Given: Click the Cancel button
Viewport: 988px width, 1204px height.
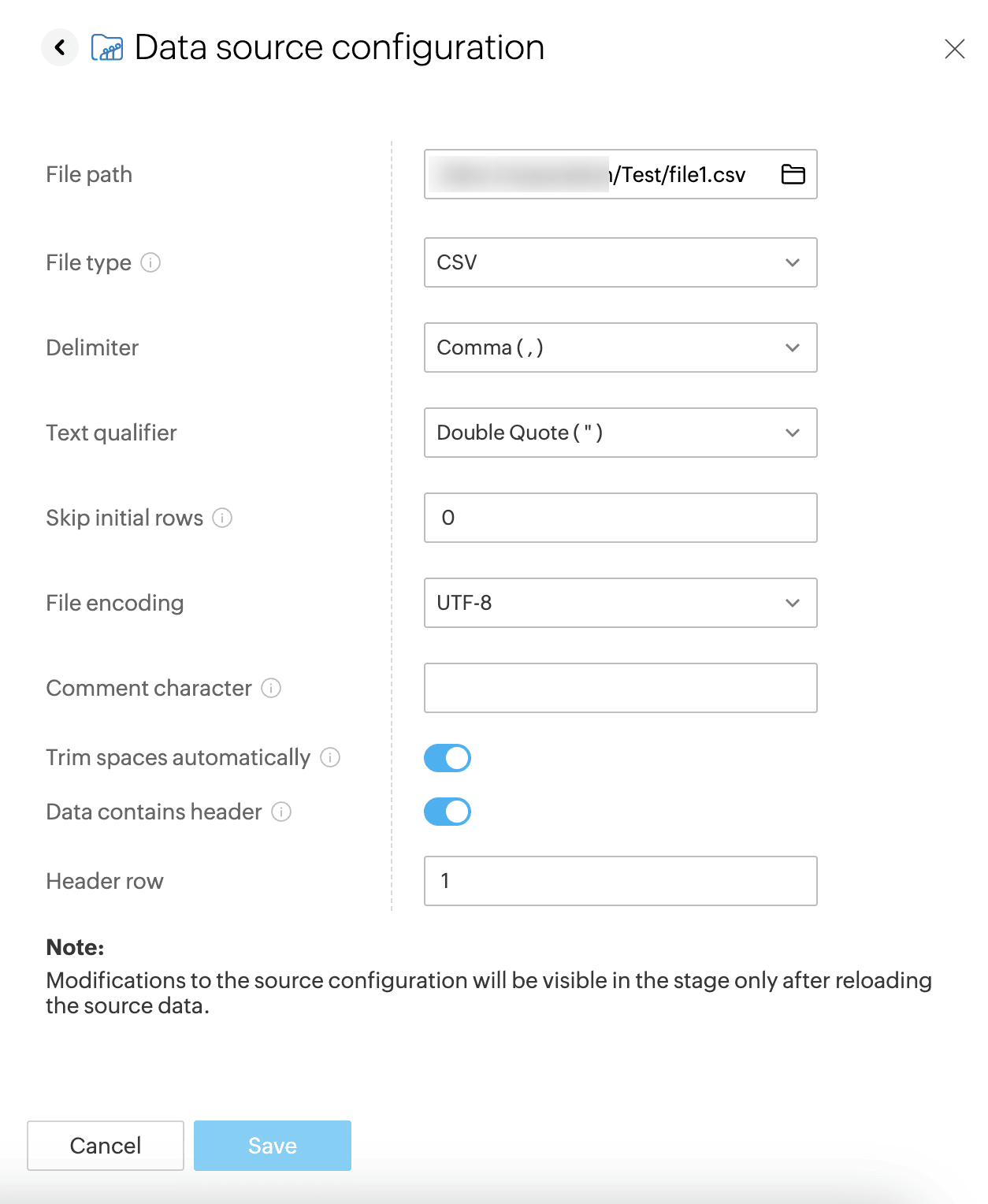Looking at the screenshot, I should tap(106, 1146).
